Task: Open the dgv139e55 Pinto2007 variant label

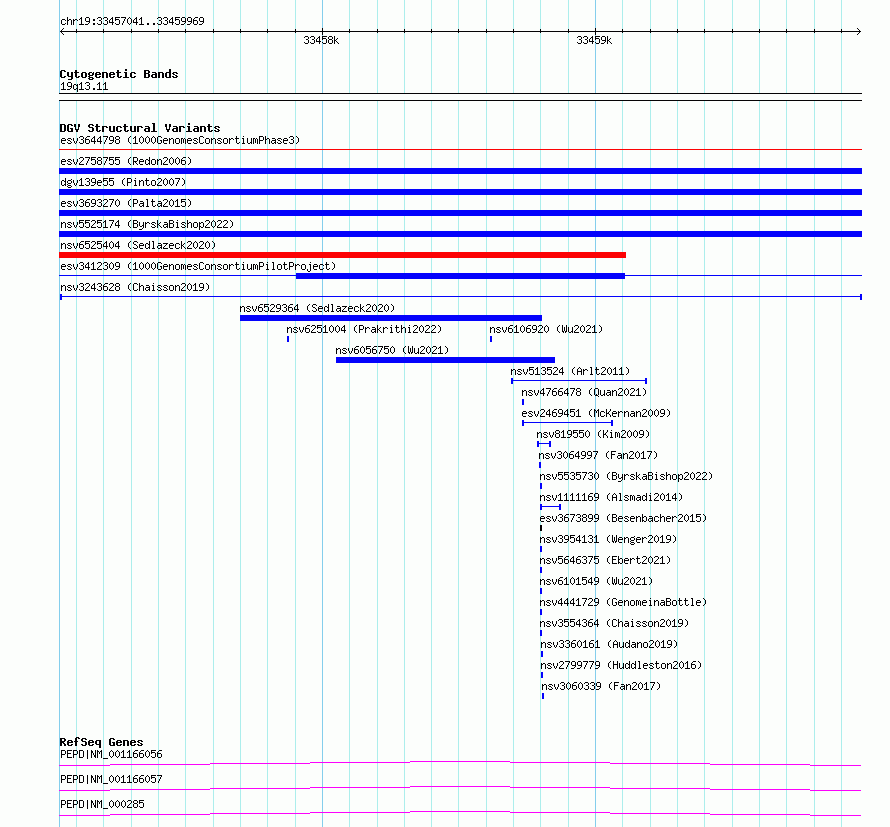Action: click(x=123, y=182)
